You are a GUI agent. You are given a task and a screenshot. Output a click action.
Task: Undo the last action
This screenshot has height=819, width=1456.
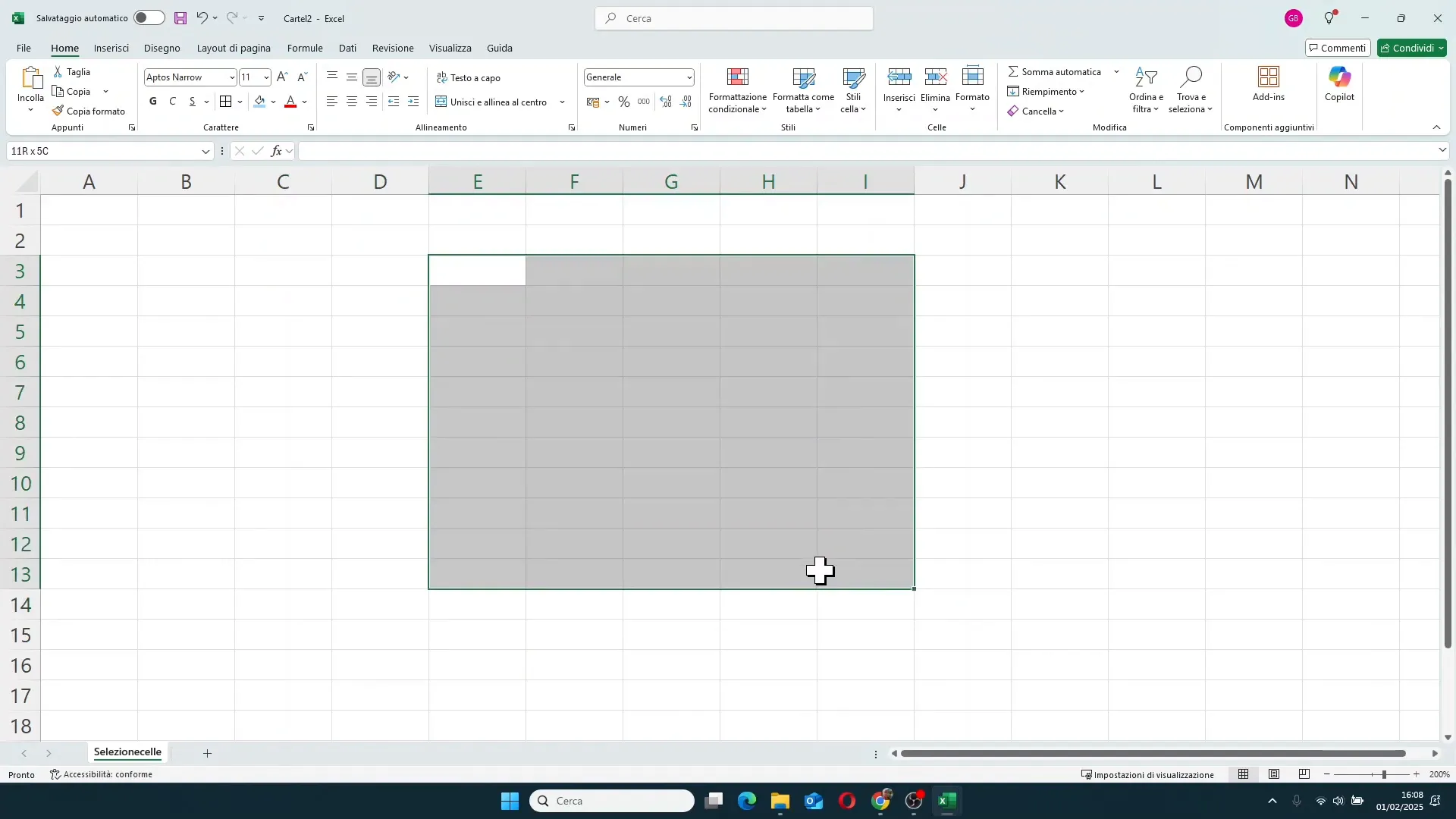[202, 18]
